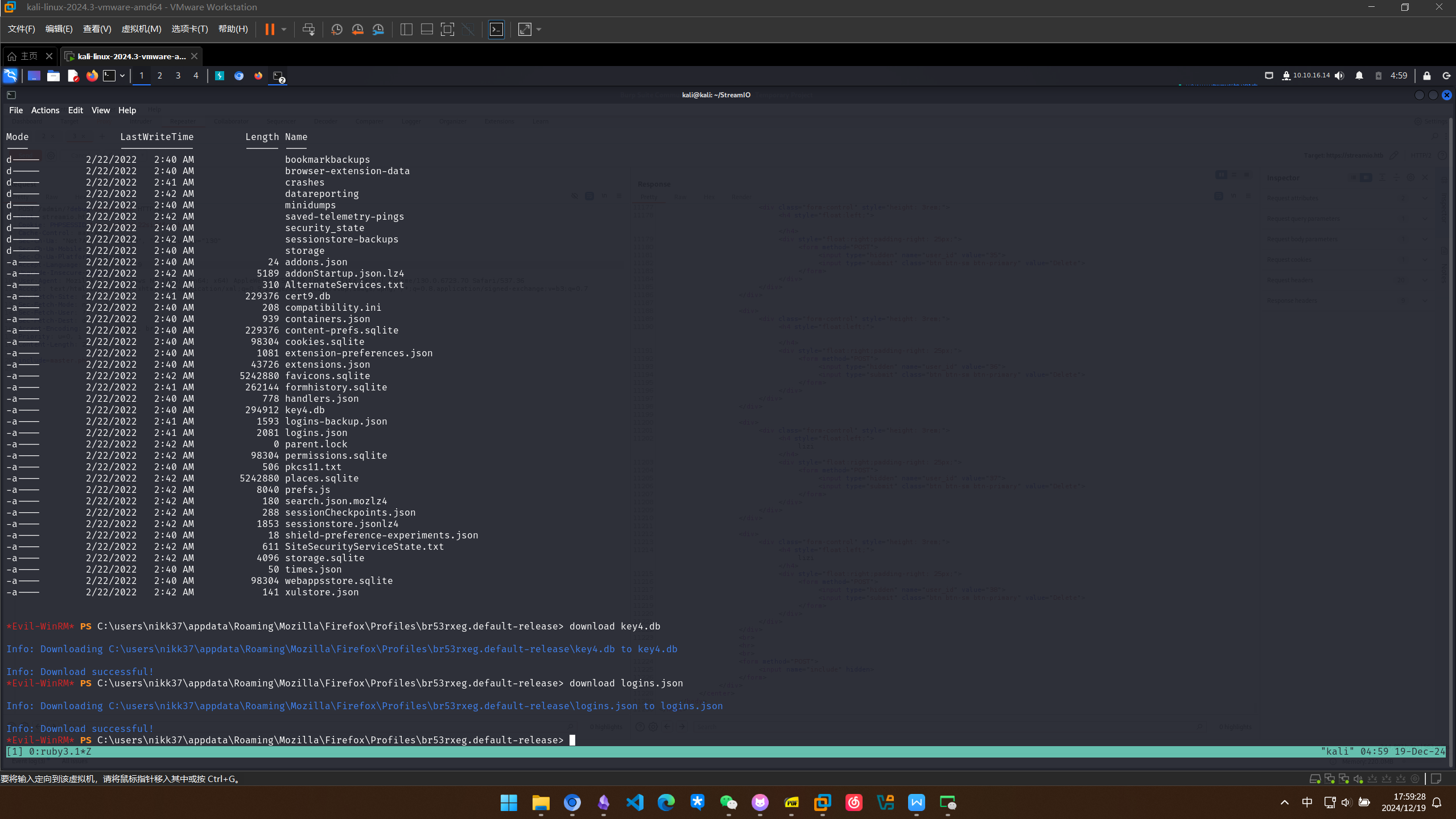Open Kali applications menu dragon icon

coord(10,76)
